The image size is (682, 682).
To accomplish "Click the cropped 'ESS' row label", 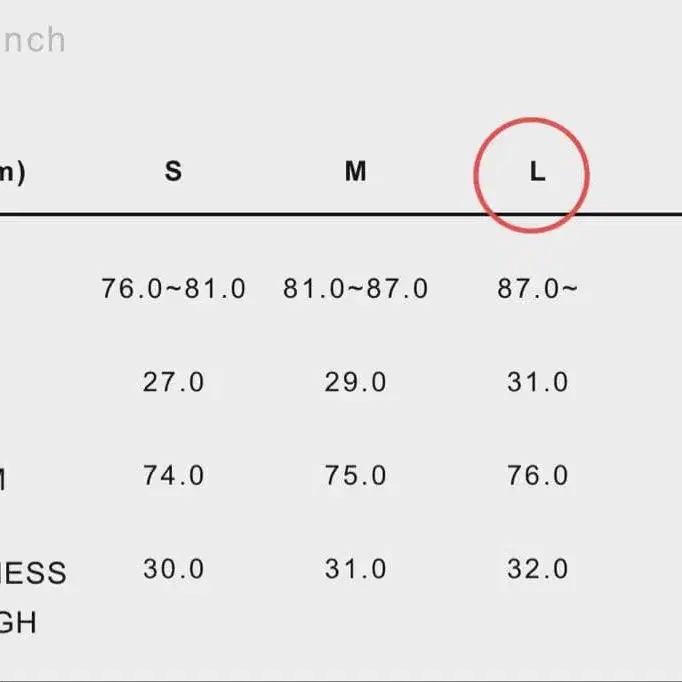I will (x=33, y=574).
